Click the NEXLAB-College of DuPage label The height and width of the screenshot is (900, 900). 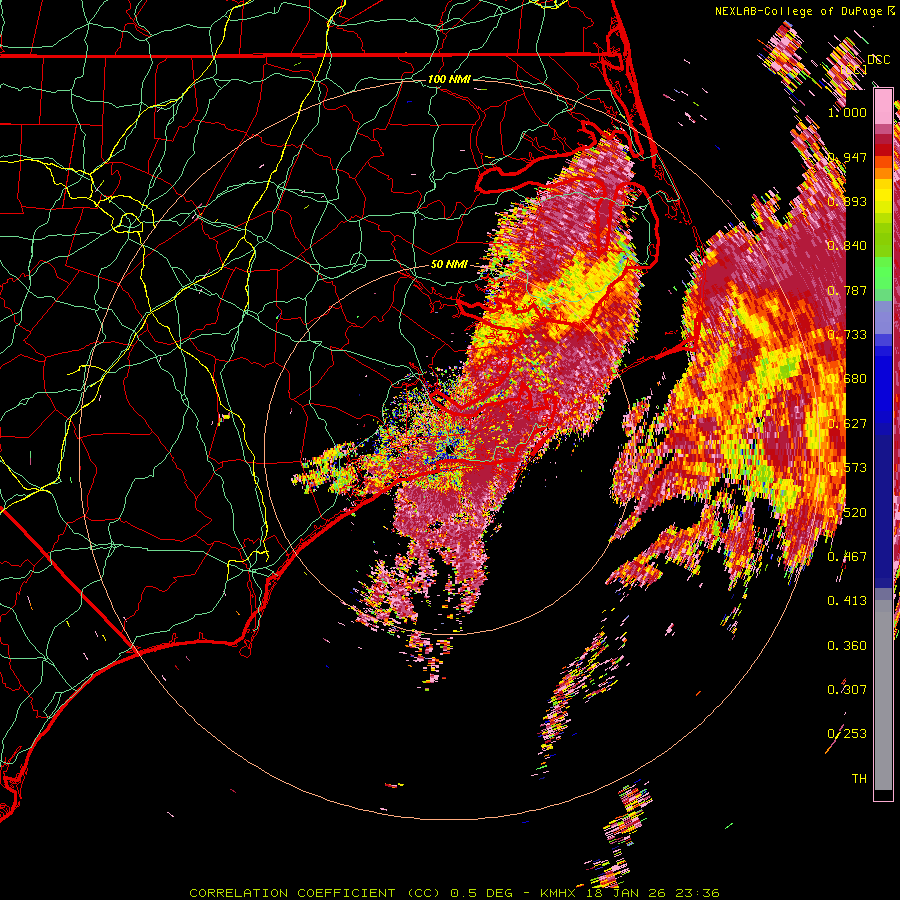coord(799,11)
